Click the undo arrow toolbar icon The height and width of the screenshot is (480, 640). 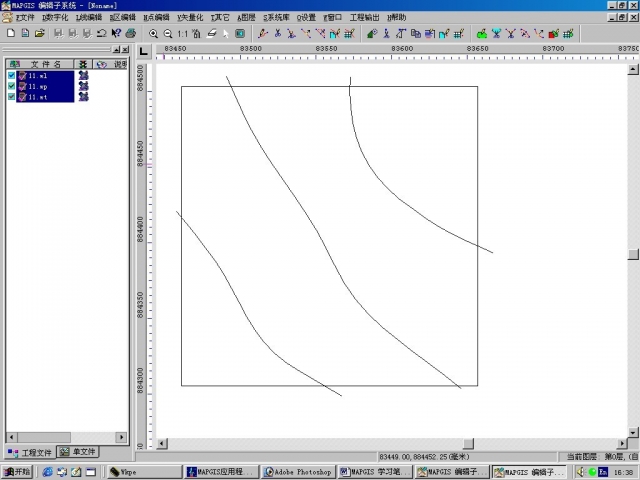(x=102, y=33)
